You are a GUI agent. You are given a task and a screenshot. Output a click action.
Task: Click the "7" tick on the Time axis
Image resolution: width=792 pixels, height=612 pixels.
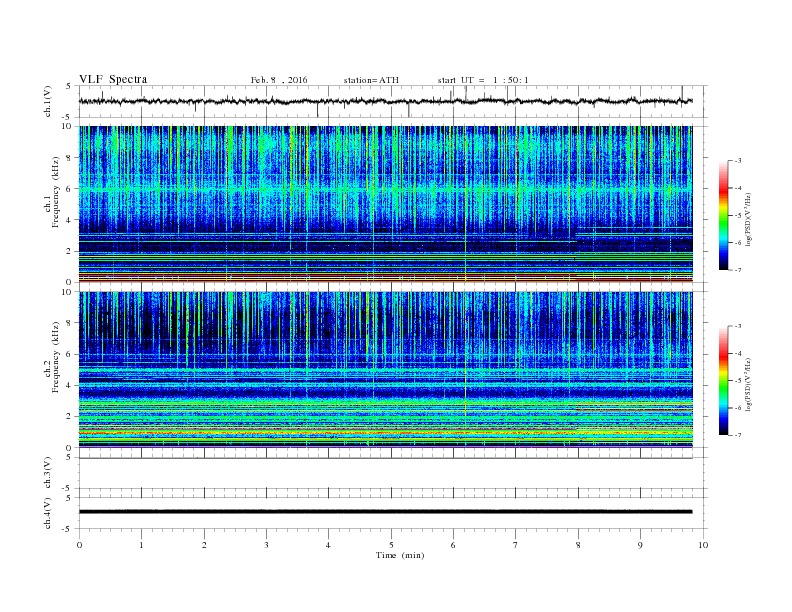click(x=516, y=545)
